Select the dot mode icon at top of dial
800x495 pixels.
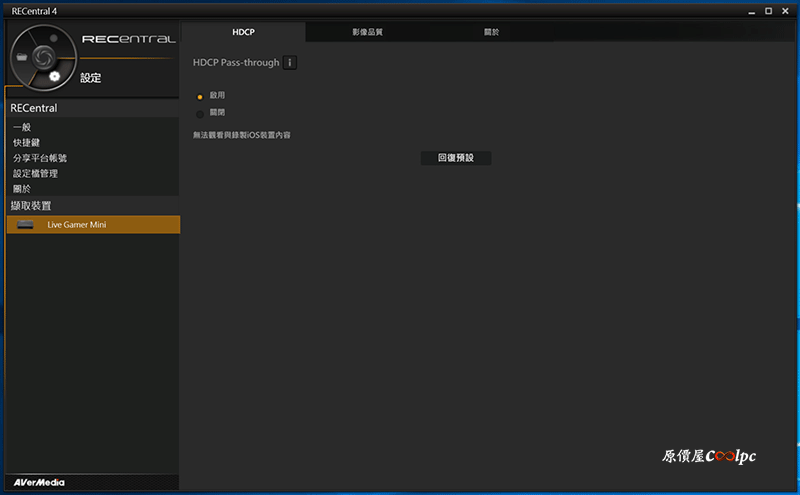point(54,38)
